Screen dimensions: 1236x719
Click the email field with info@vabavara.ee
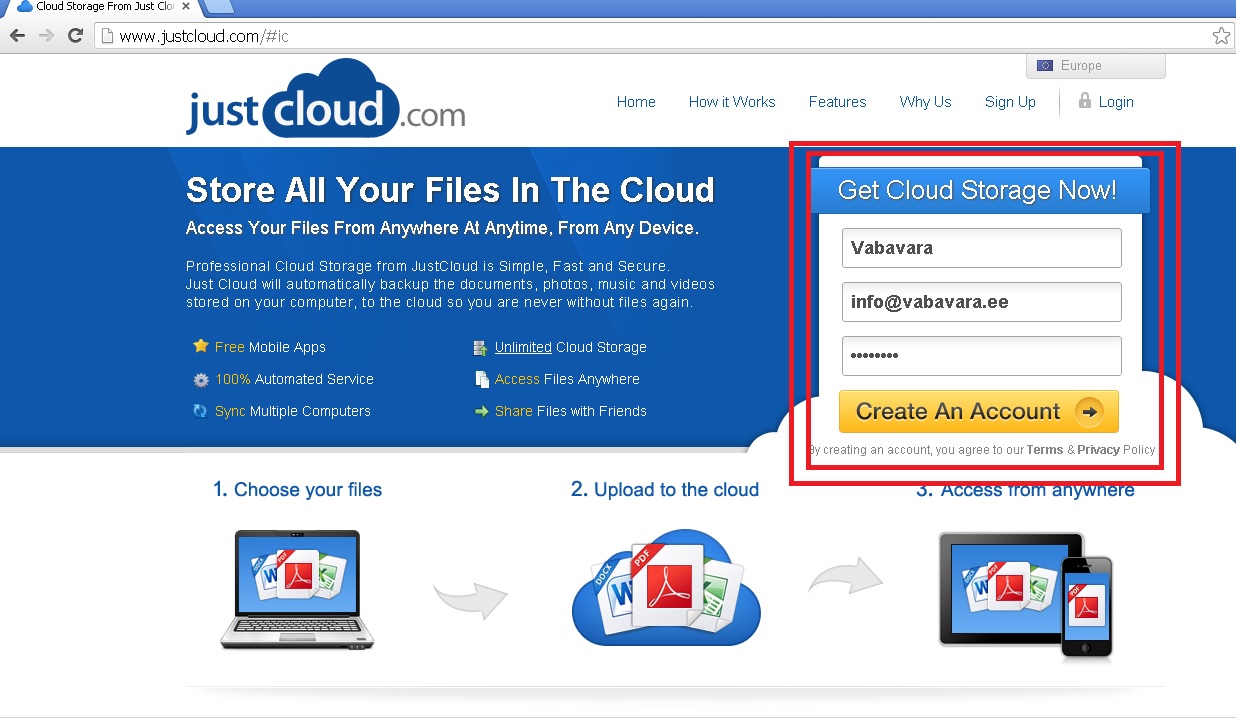982,302
